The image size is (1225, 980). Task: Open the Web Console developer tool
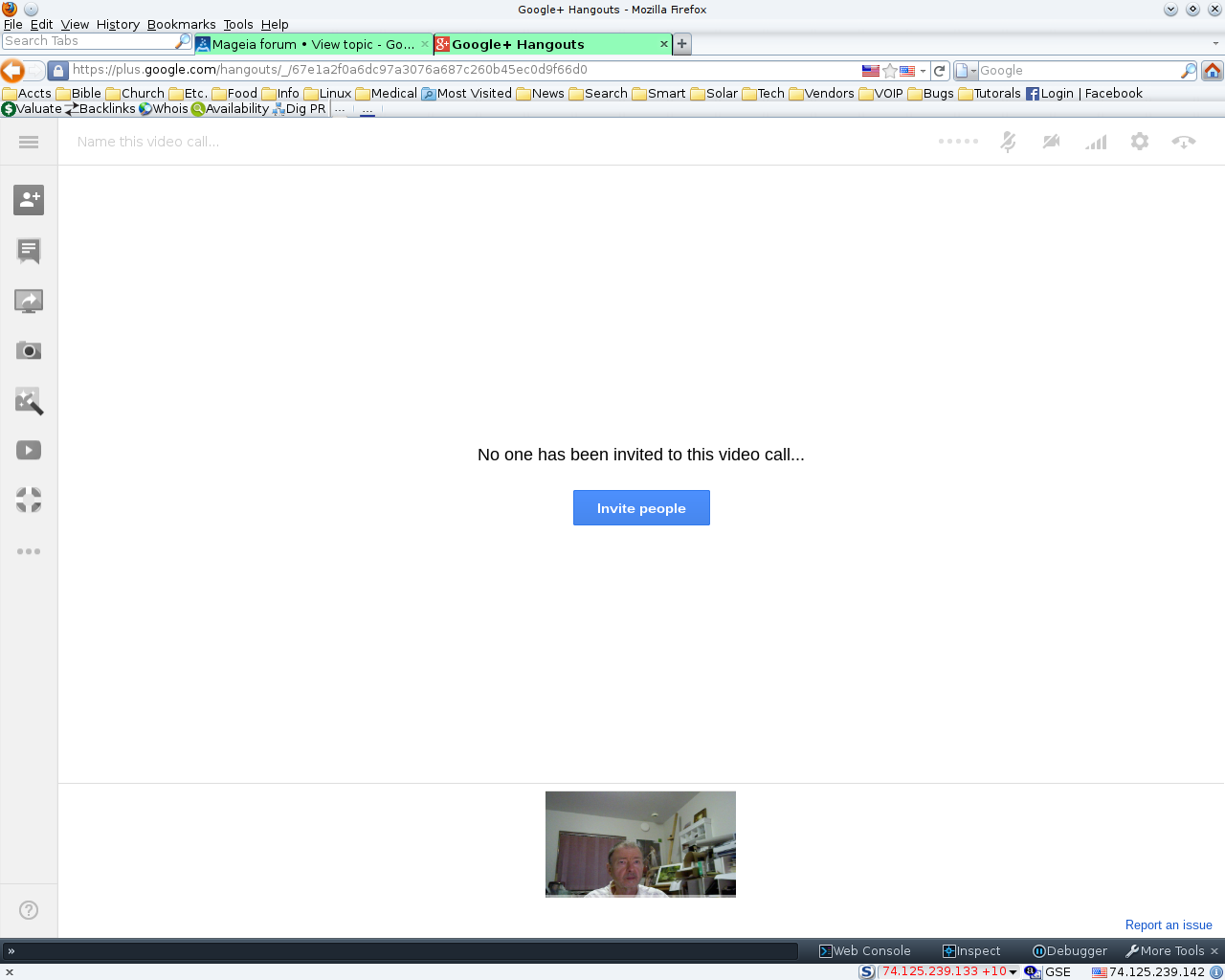[865, 951]
